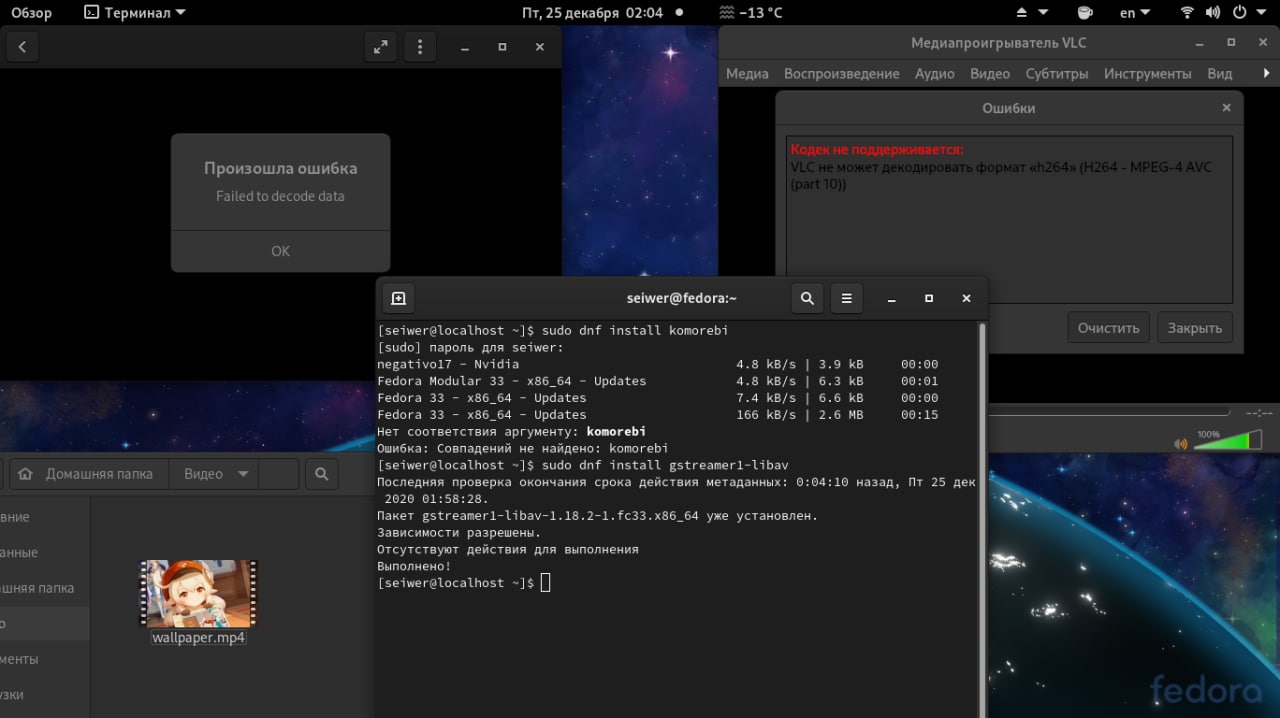Image resolution: width=1280 pixels, height=718 pixels.
Task: Maximize the video player window
Action: coord(502,47)
